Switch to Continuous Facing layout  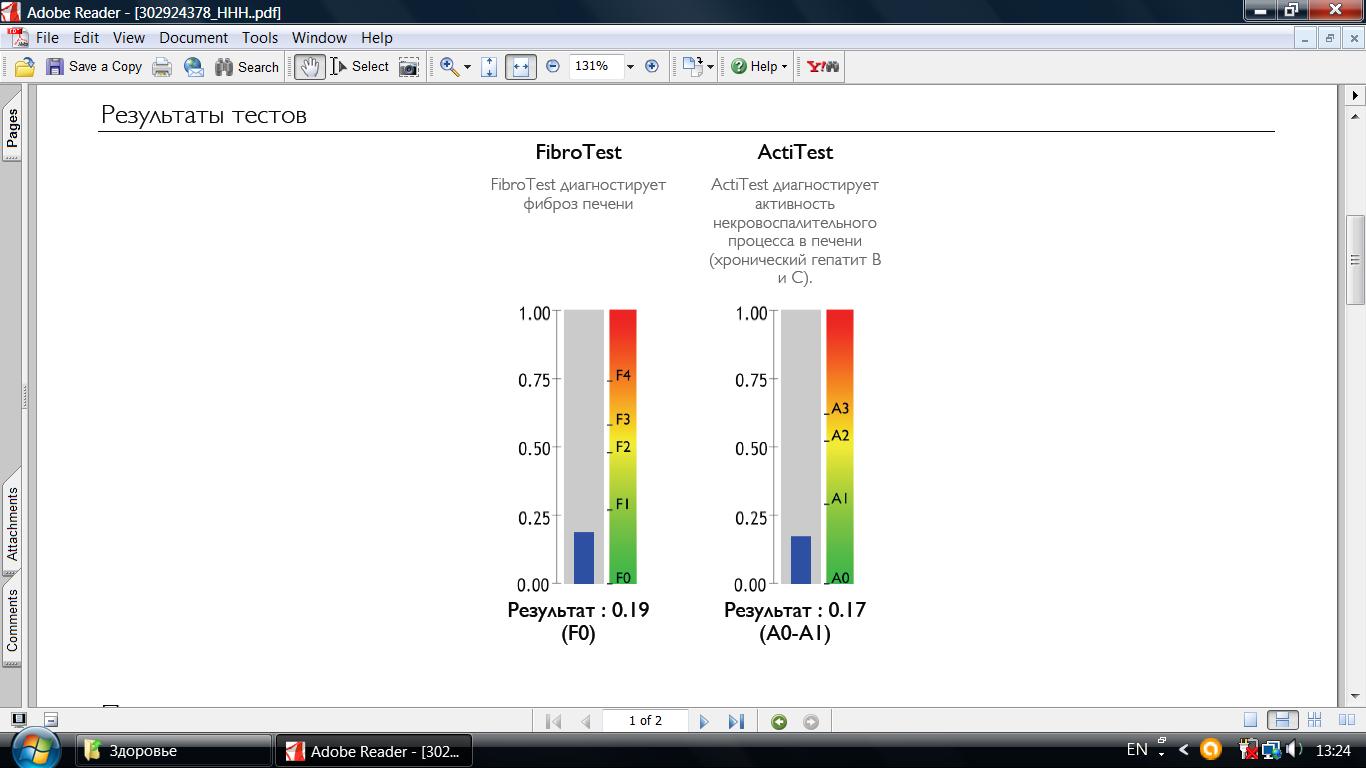click(1314, 720)
